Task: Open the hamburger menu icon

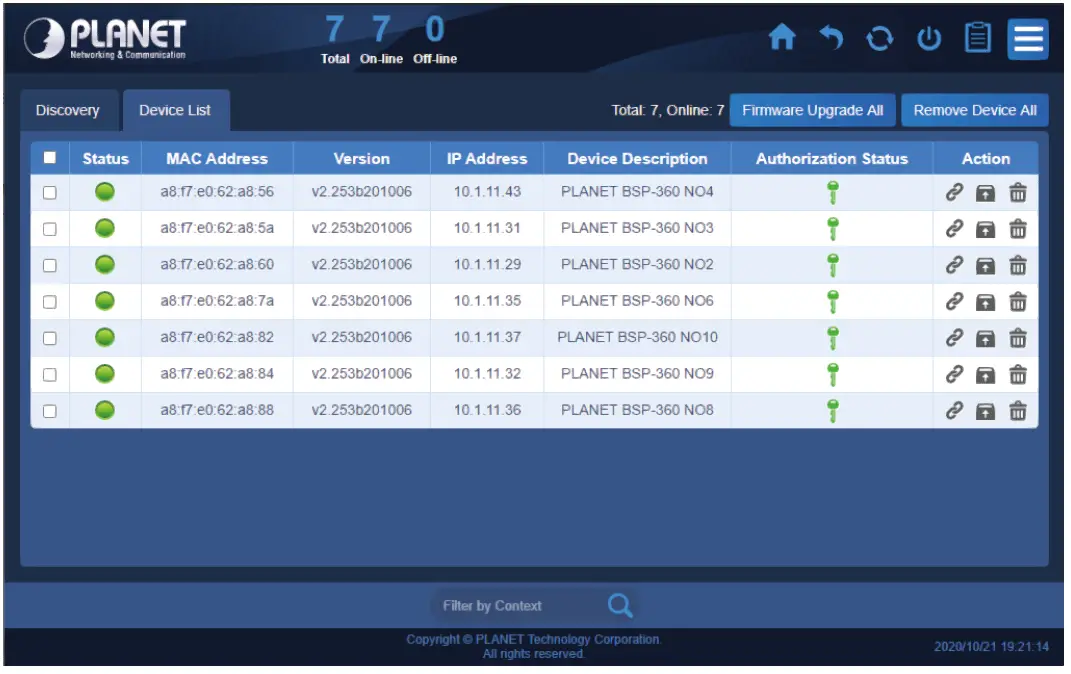Action: click(x=1028, y=38)
